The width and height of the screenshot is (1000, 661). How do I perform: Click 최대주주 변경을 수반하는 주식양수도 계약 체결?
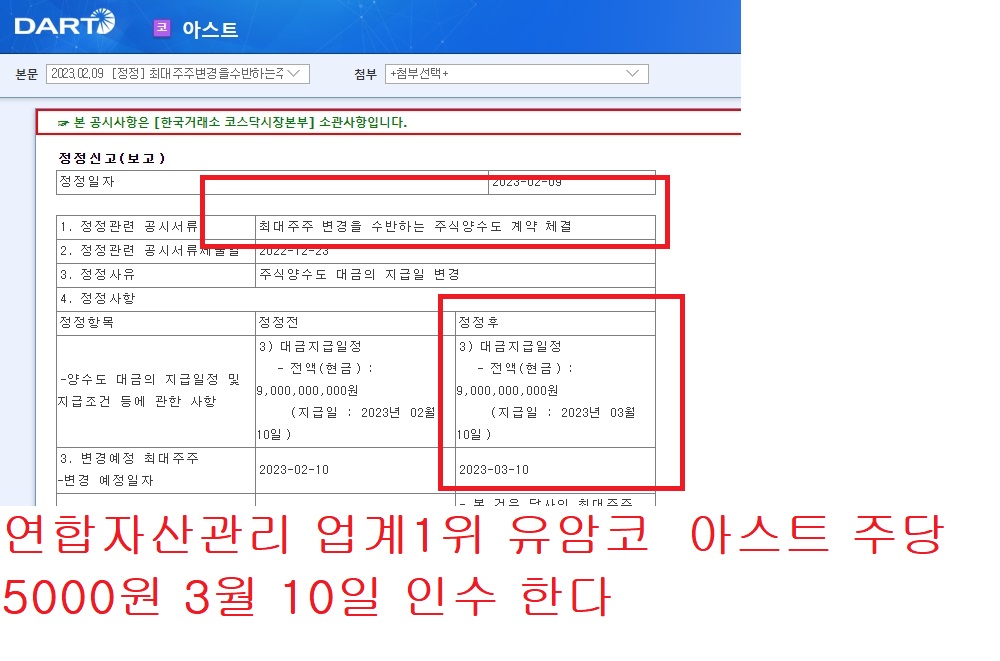(415, 227)
